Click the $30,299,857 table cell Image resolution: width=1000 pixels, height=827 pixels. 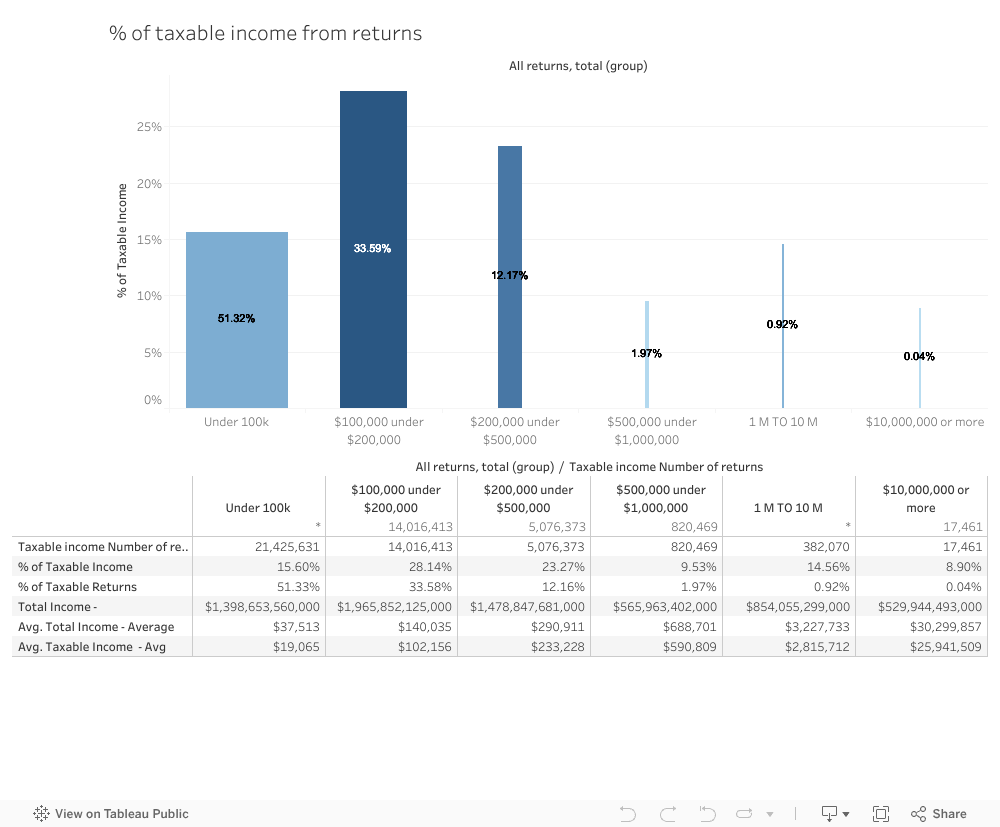[x=946, y=626]
